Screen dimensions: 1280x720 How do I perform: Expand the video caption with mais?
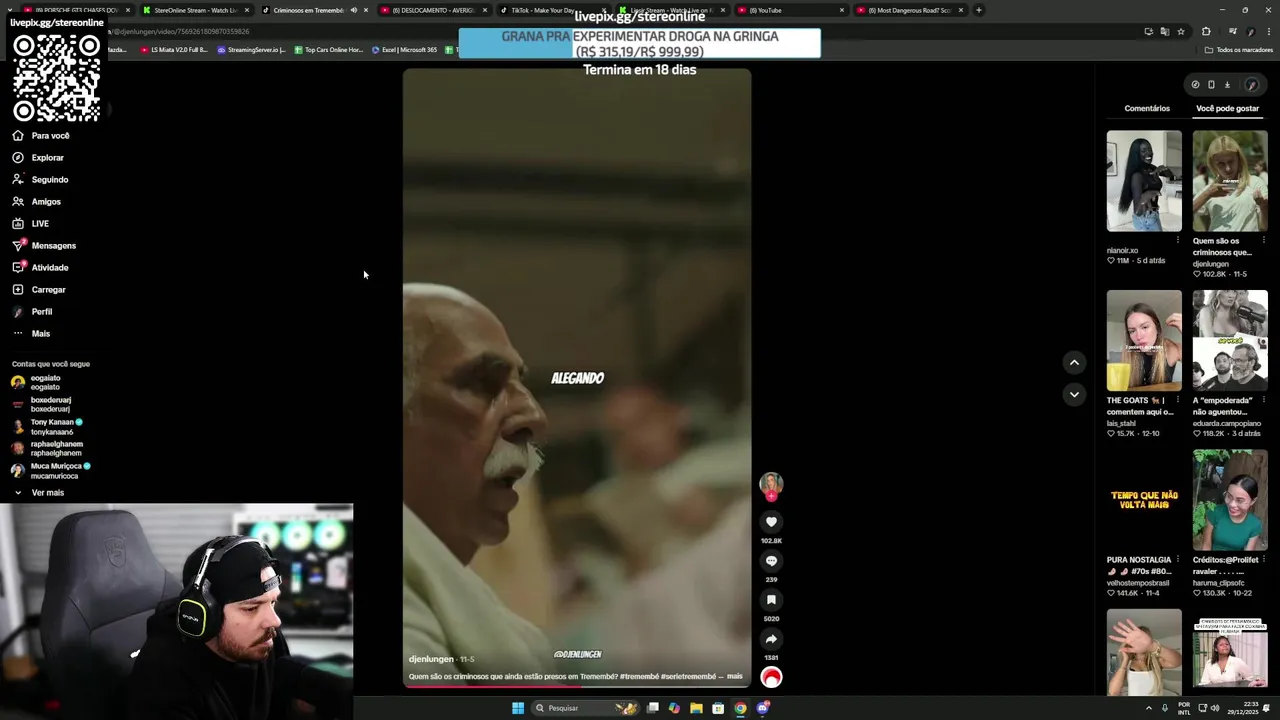[735, 677]
